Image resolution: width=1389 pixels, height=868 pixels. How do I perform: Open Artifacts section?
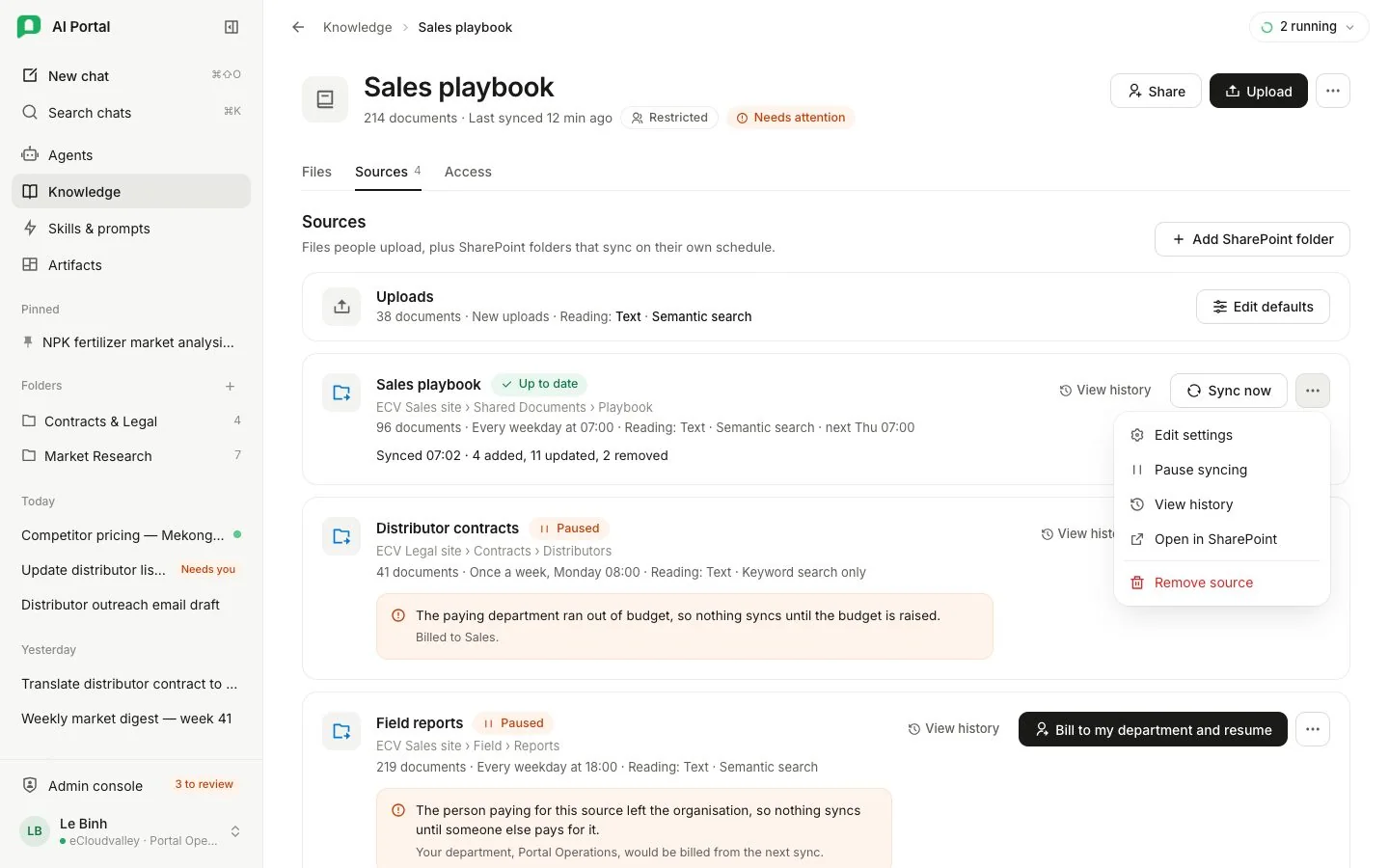tap(131, 265)
